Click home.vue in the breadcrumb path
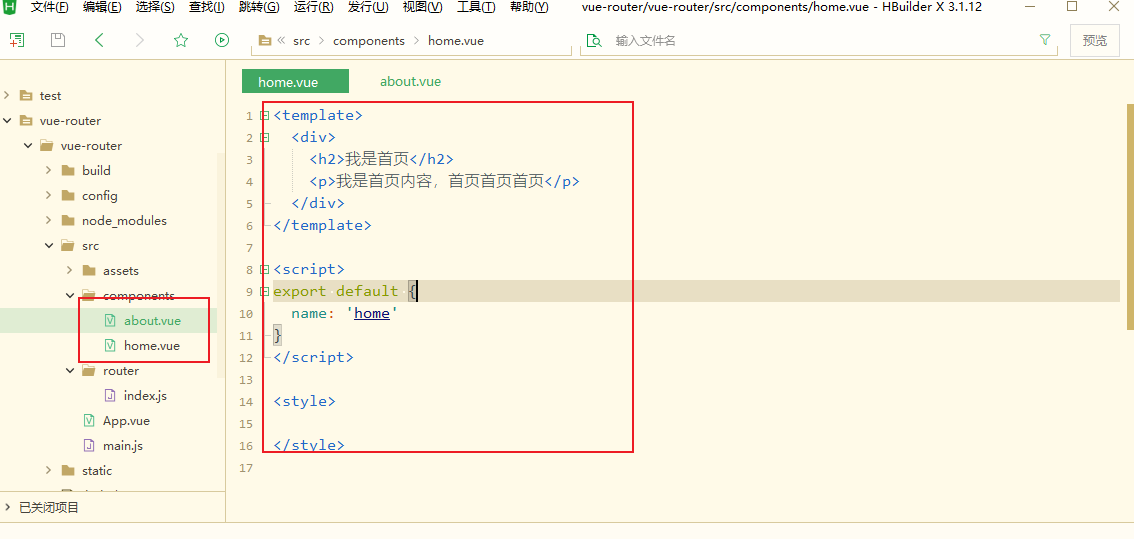This screenshot has height=539, width=1134. [456, 41]
